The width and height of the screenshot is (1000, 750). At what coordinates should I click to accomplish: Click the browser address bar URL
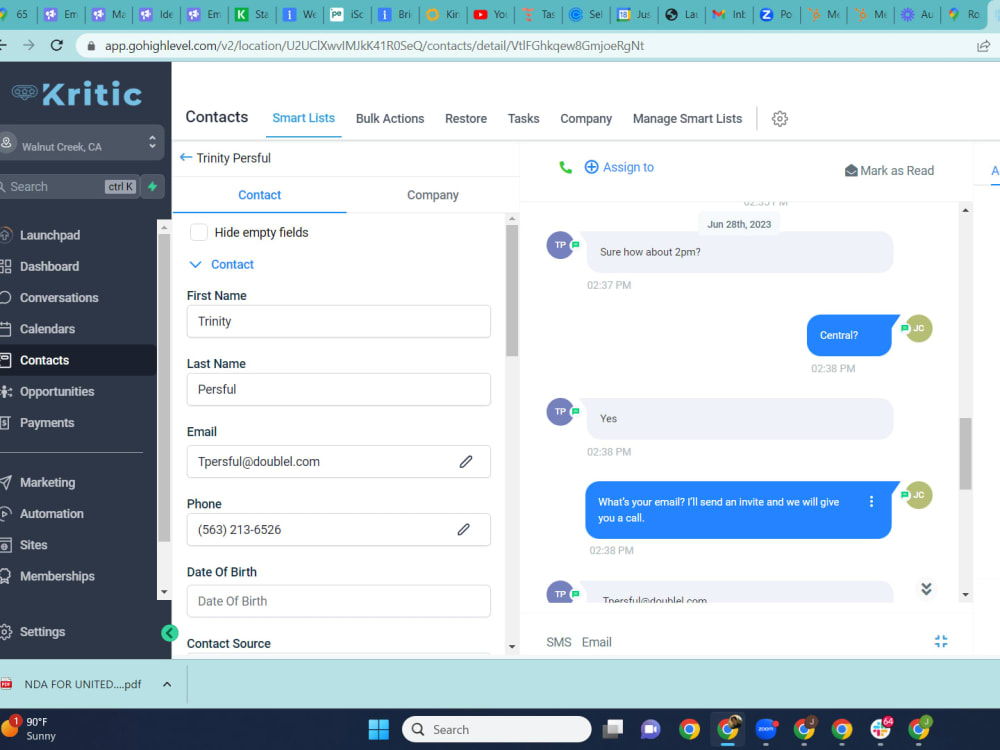pos(374,46)
